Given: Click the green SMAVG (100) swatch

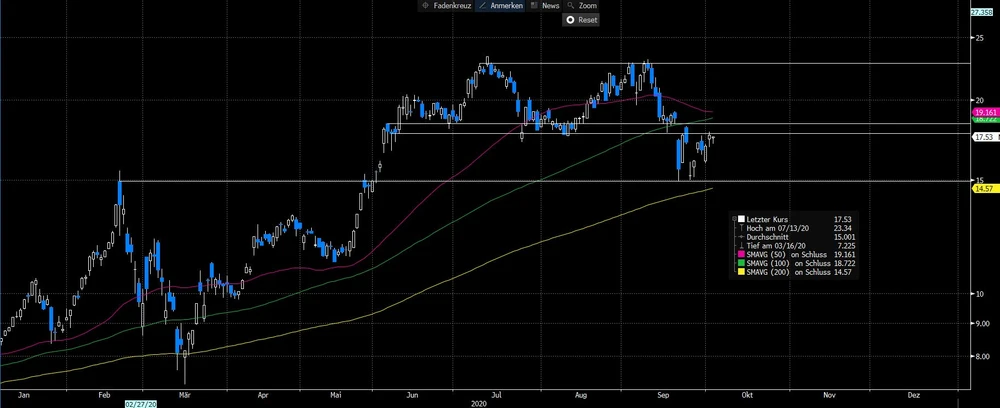Looking at the screenshot, I should (743, 263).
